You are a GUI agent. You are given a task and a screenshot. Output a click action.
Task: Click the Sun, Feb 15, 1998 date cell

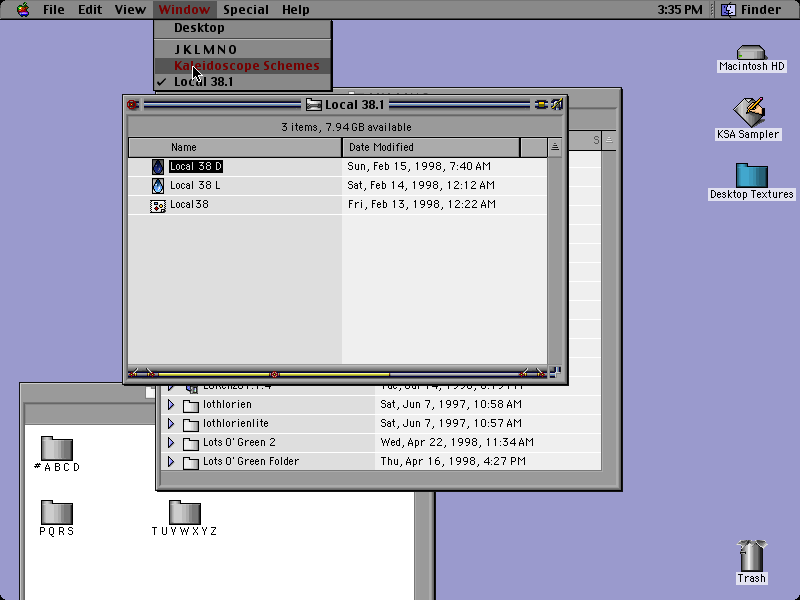tap(419, 166)
